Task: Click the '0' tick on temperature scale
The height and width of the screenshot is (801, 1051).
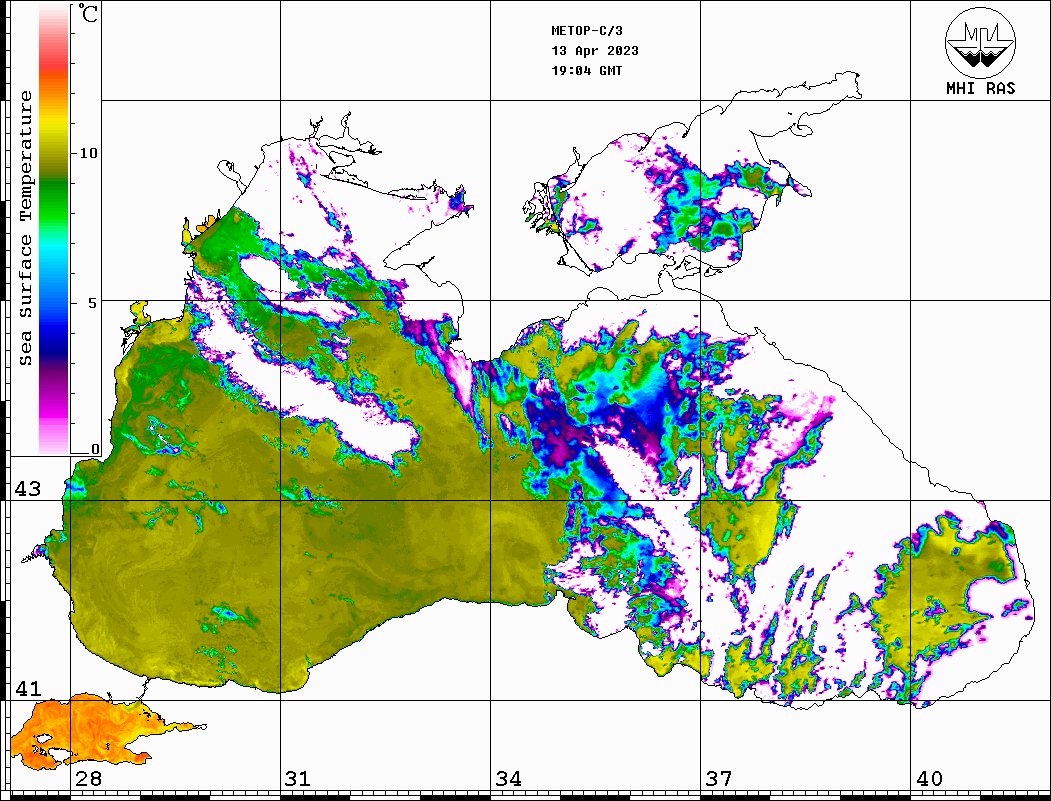Action: [x=95, y=450]
